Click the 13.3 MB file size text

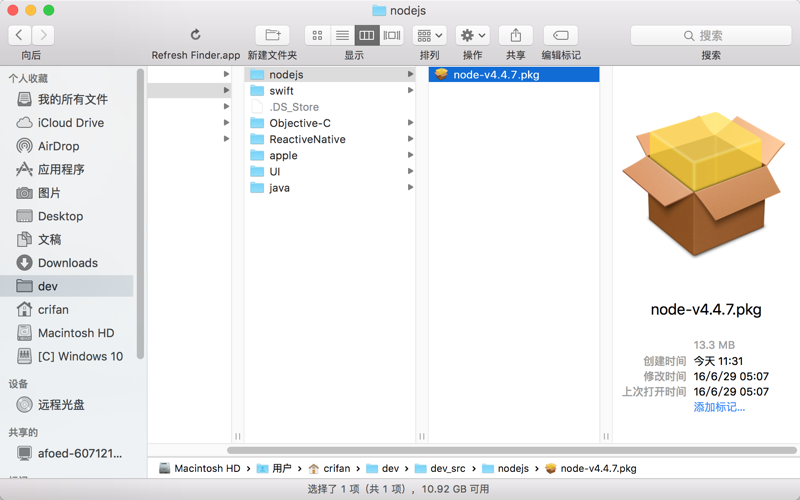[x=714, y=345]
